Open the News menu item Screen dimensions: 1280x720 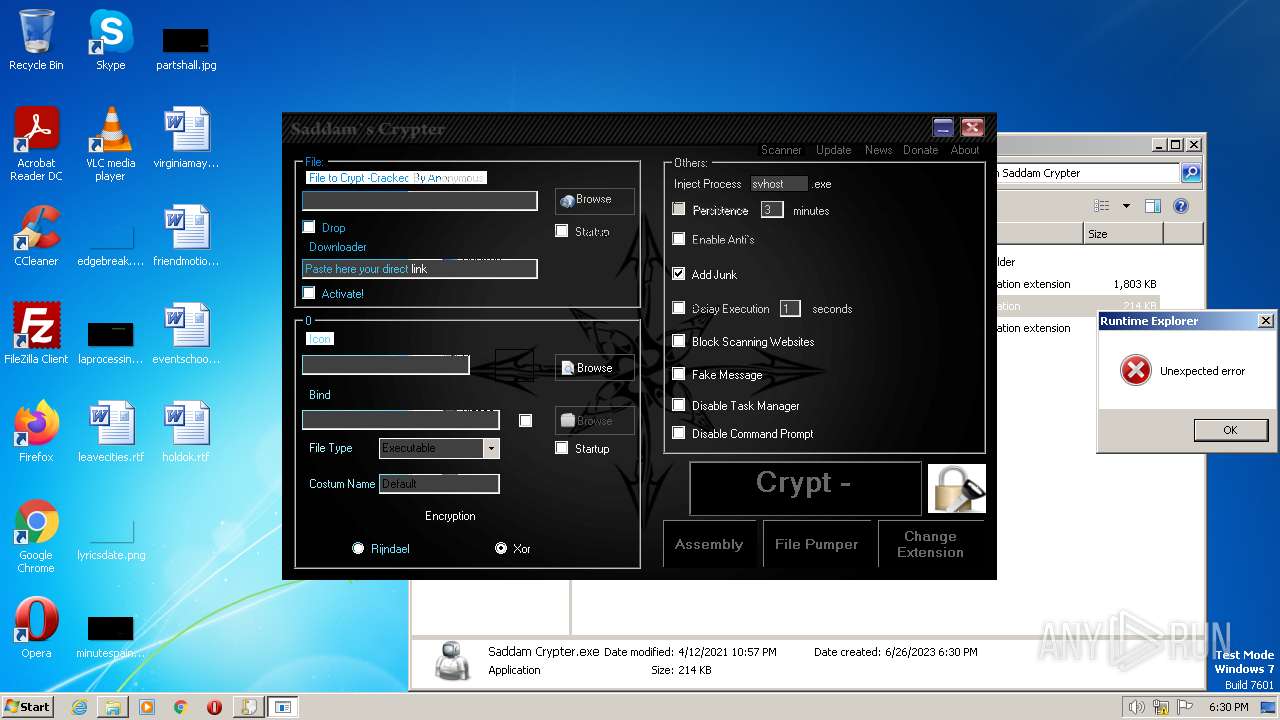coord(878,150)
